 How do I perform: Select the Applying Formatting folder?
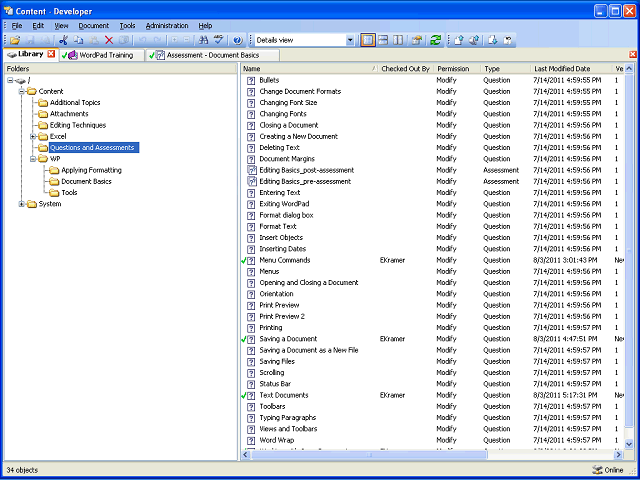point(91,170)
